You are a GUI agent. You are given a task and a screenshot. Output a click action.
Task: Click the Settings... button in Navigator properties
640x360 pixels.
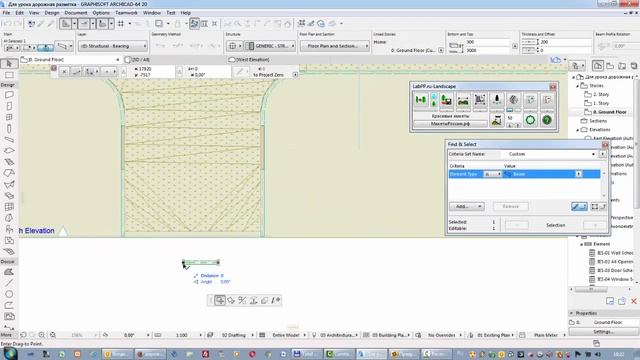[603, 332]
